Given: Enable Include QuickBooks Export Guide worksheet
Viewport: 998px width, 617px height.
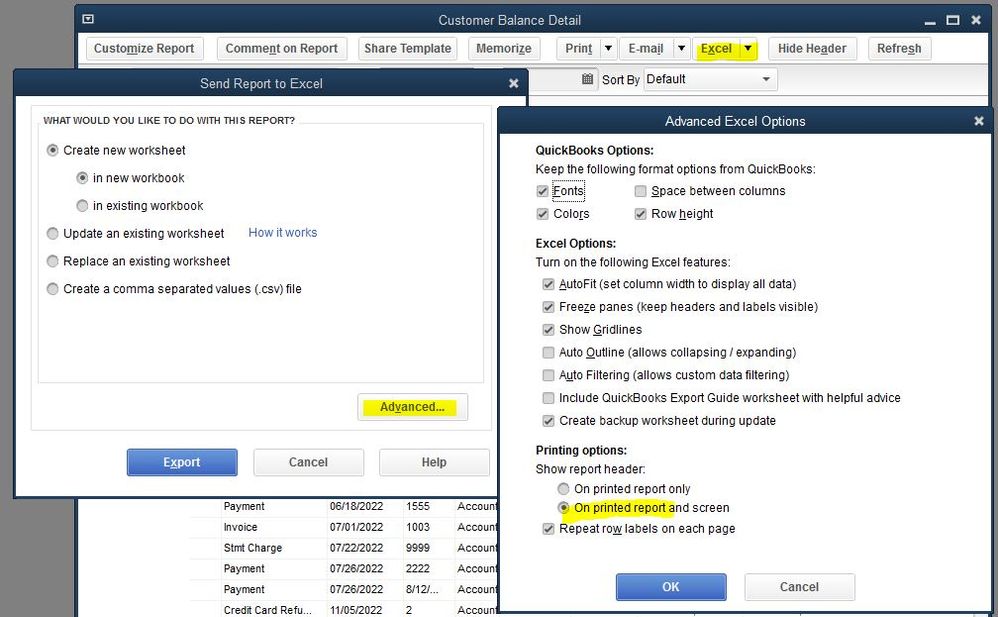Looking at the screenshot, I should click(x=548, y=398).
